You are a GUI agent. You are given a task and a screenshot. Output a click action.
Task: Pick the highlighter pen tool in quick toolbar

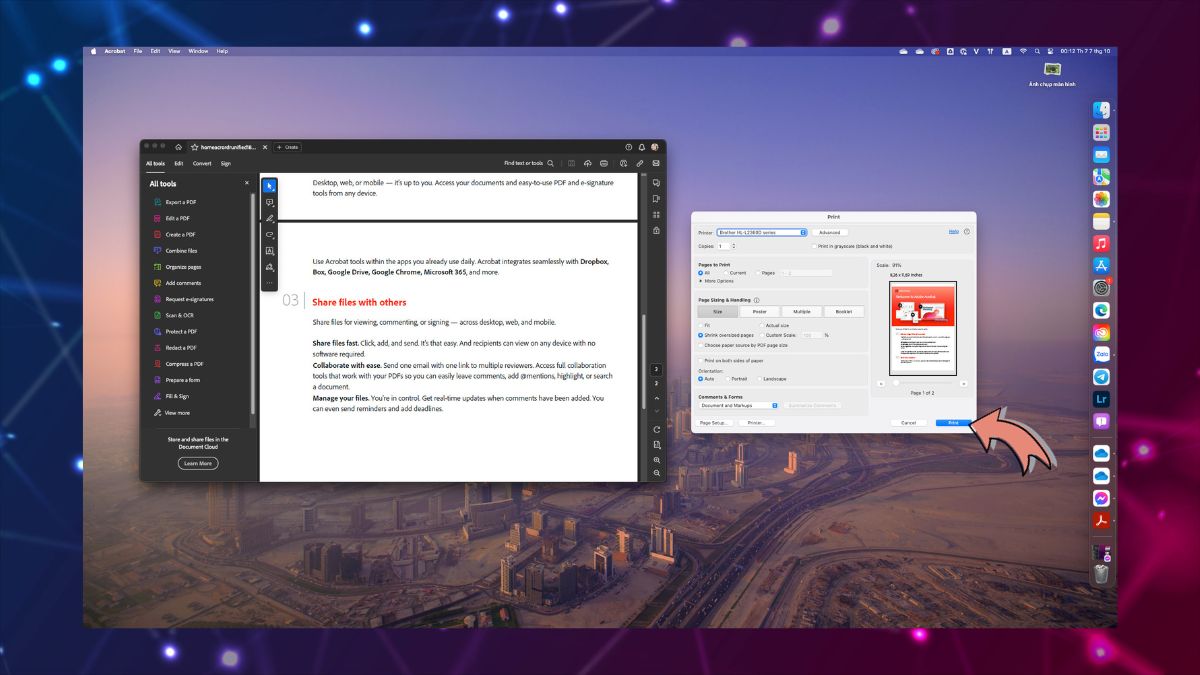pyautogui.click(x=269, y=218)
